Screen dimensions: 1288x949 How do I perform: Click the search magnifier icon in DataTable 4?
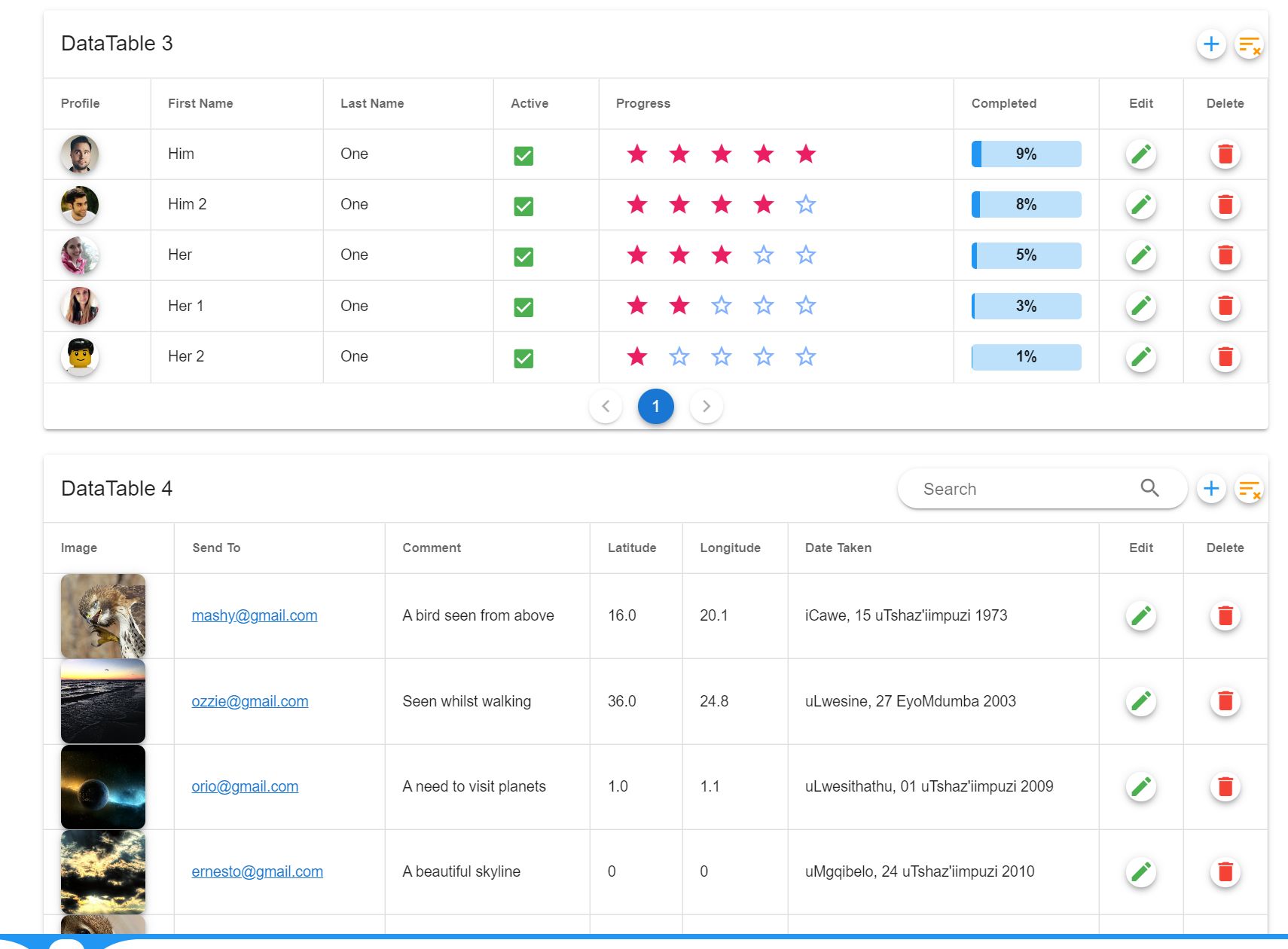tap(1149, 488)
